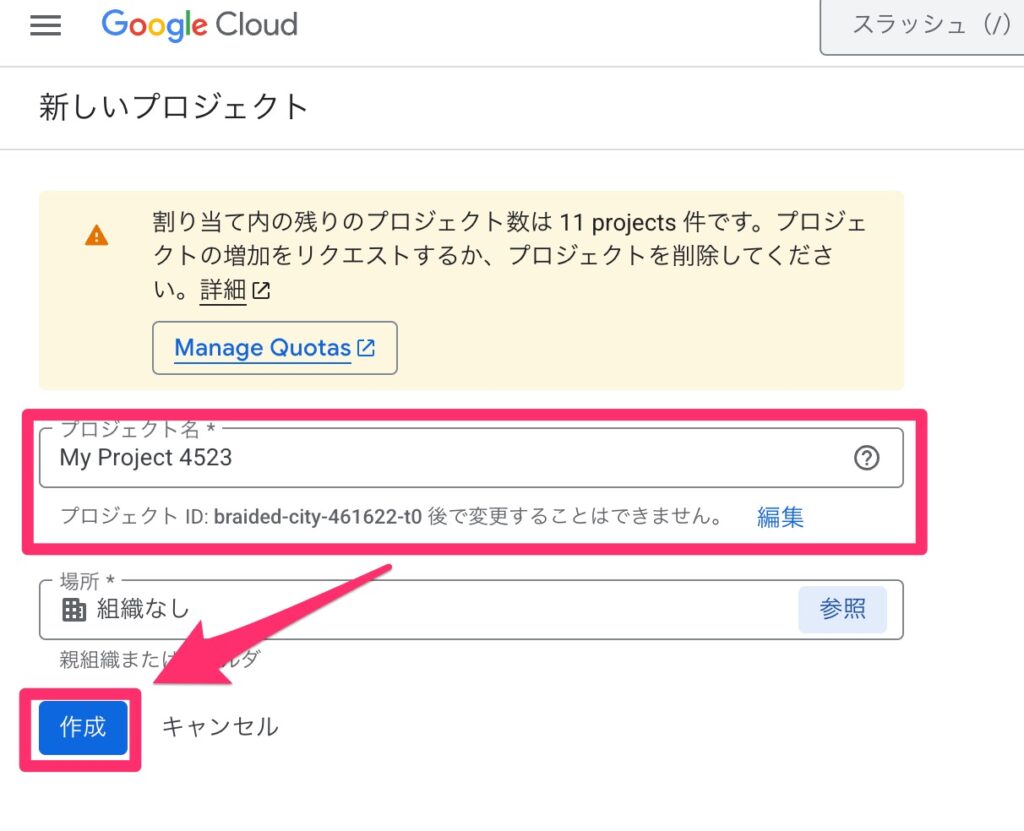1024x831 pixels.
Task: Click the プロジェクト名 input field
Action: [x=471, y=458]
